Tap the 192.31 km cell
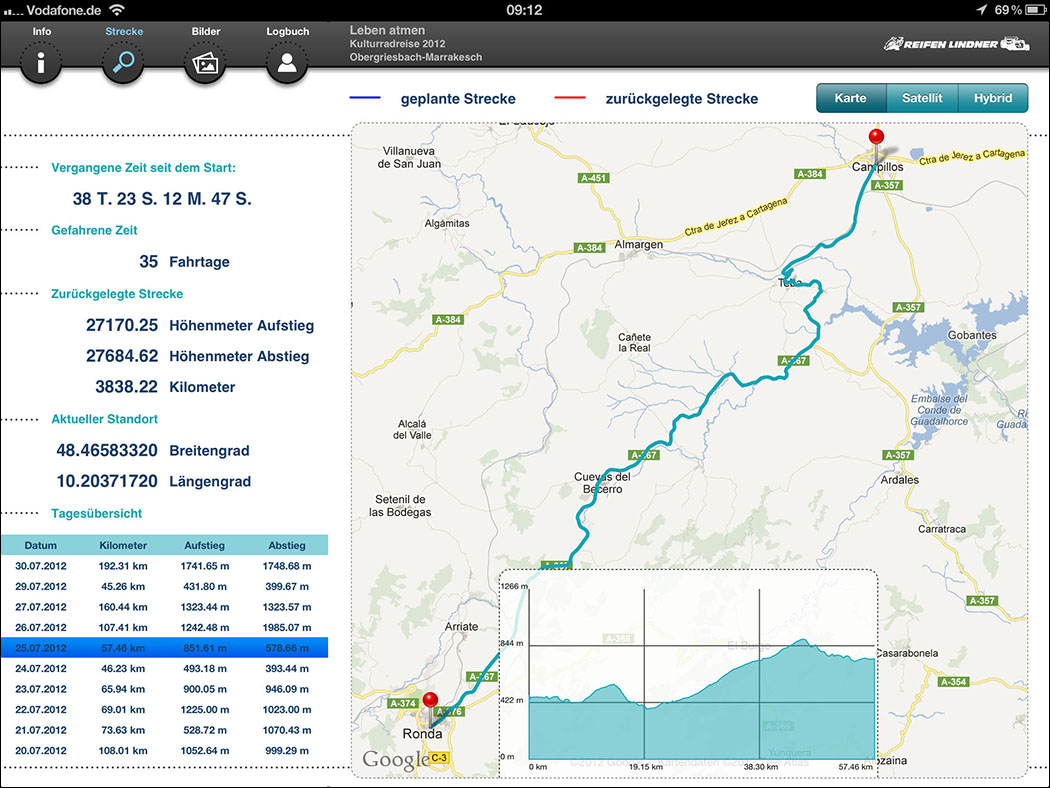 123,566
